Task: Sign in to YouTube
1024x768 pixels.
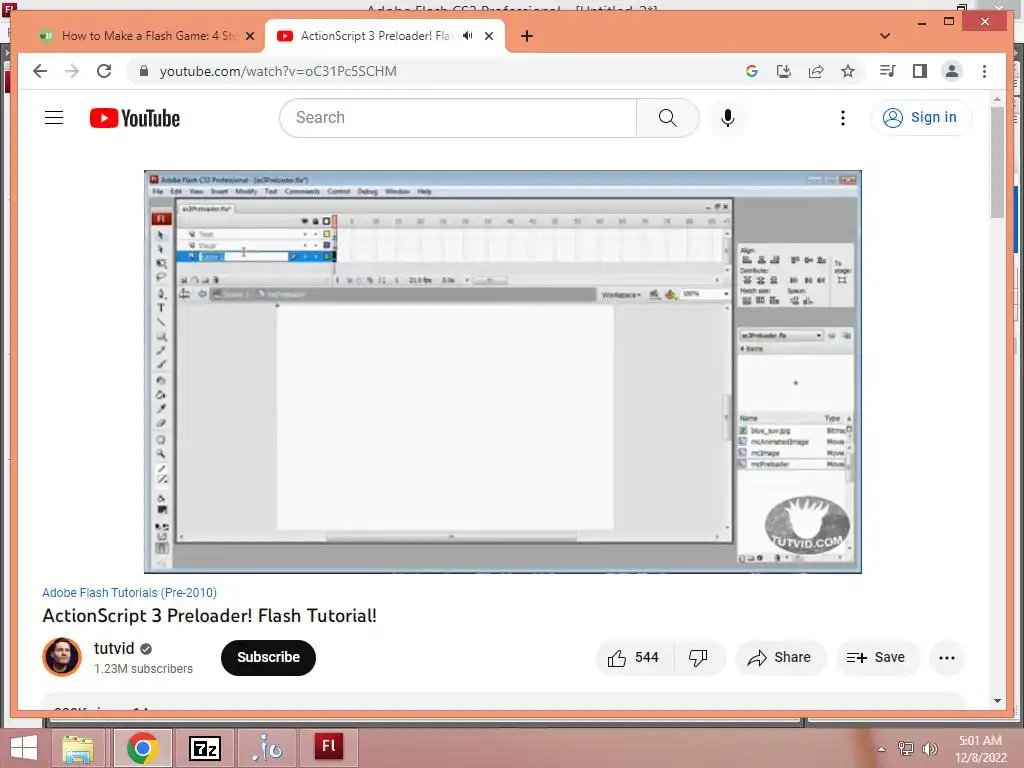Action: pyautogui.click(x=921, y=118)
